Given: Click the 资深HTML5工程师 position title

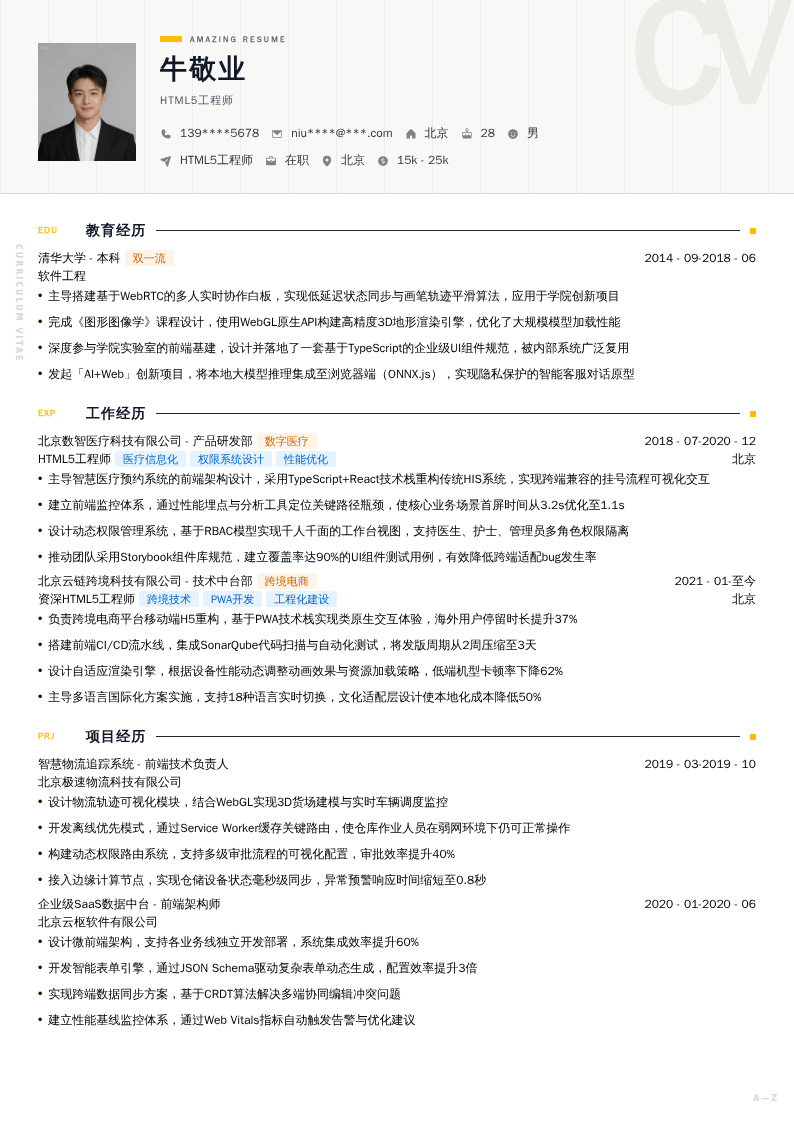Looking at the screenshot, I should point(87,599).
